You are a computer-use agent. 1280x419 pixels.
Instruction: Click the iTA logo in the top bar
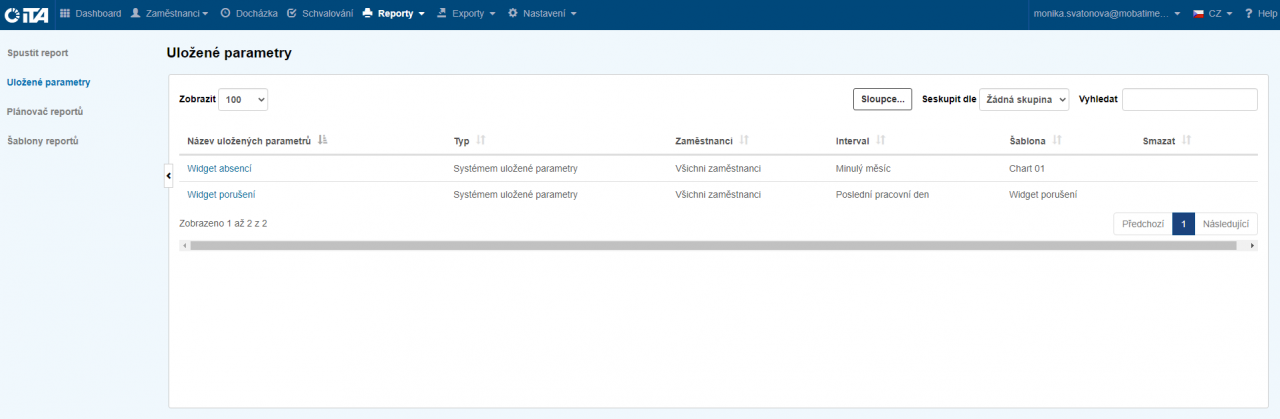tap(28, 14)
